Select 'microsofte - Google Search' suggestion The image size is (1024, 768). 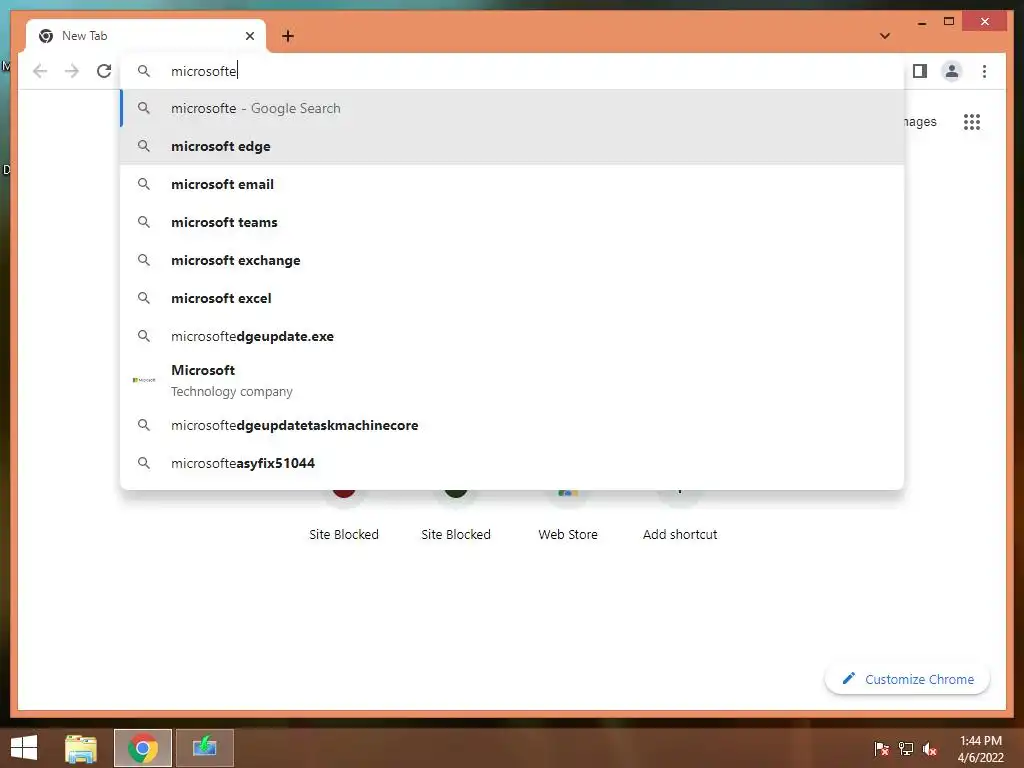pyautogui.click(x=512, y=108)
